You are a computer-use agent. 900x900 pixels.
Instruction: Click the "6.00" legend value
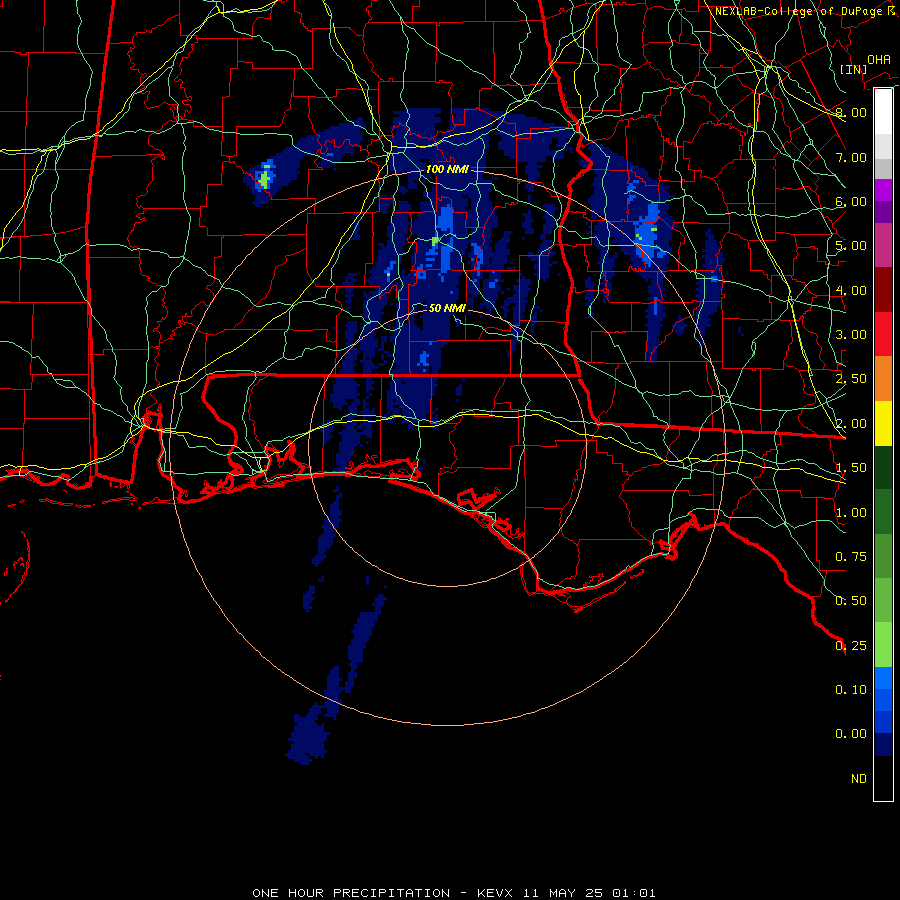(x=851, y=201)
